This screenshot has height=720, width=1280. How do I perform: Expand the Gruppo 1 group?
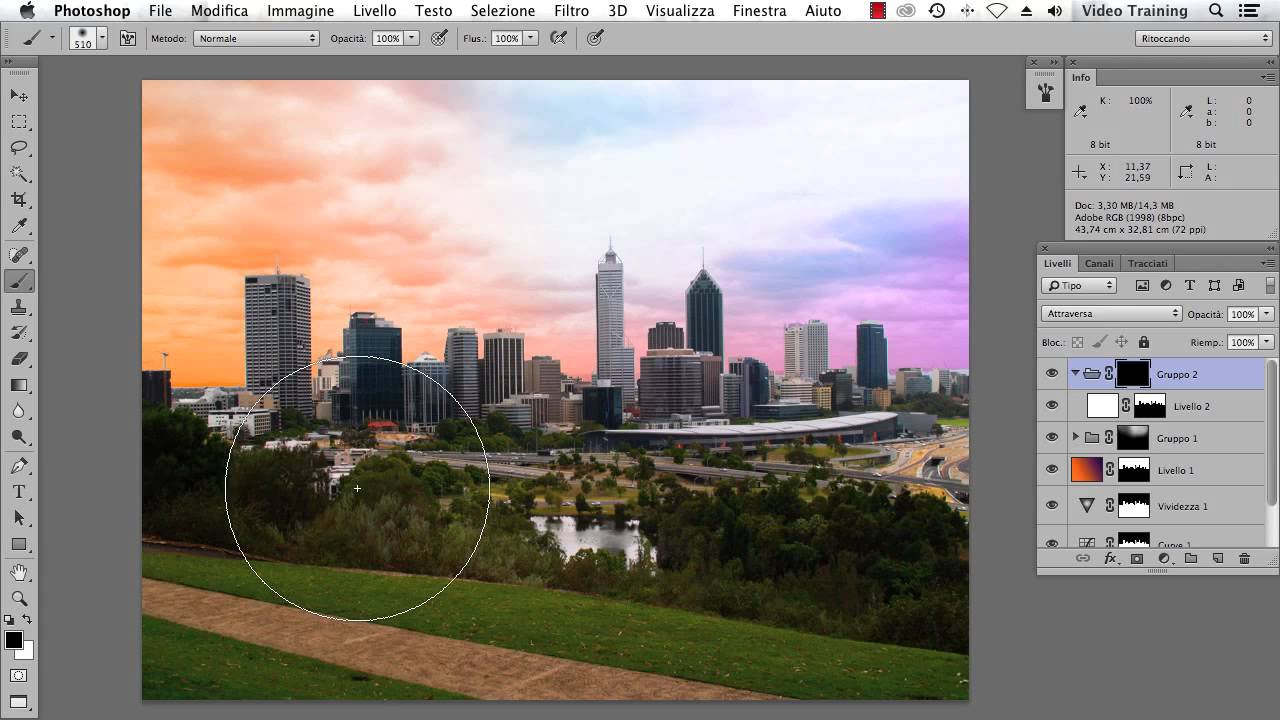click(x=1076, y=438)
